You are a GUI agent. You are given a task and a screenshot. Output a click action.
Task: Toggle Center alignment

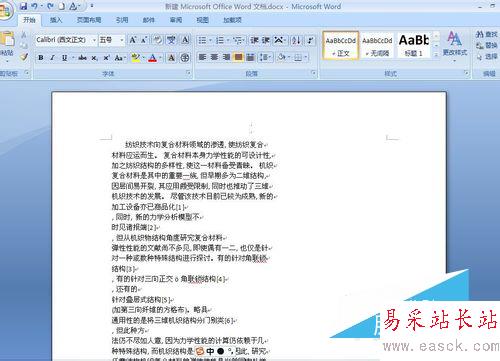point(214,57)
